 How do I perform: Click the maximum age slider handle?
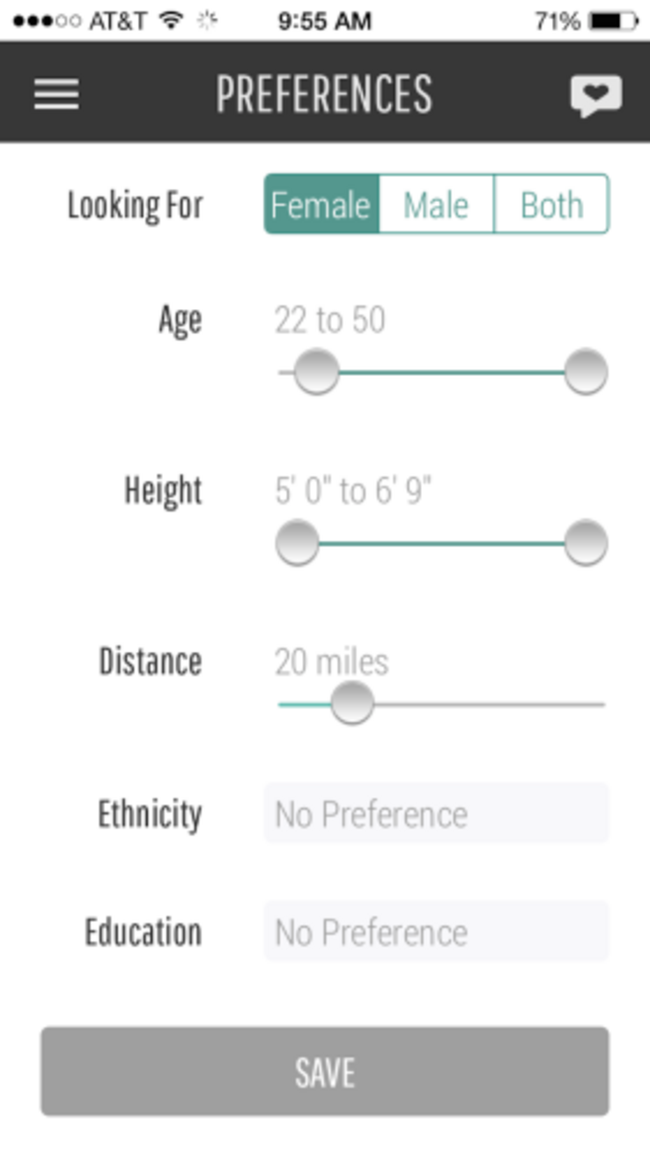586,372
